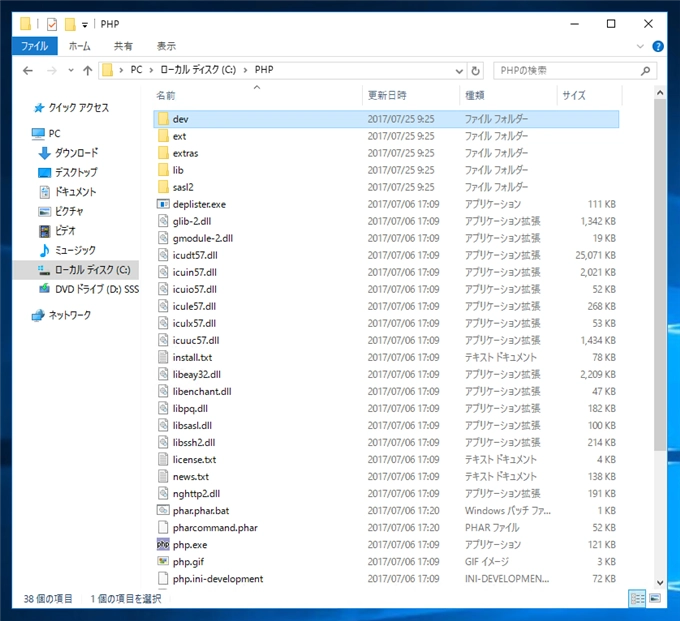The width and height of the screenshot is (680, 621).
Task: Switch to the ホーム ribbon tab
Action: tap(79, 46)
